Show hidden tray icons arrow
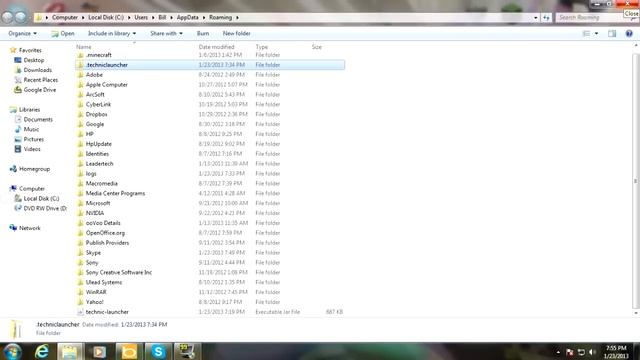The image size is (640, 360). 558,352
